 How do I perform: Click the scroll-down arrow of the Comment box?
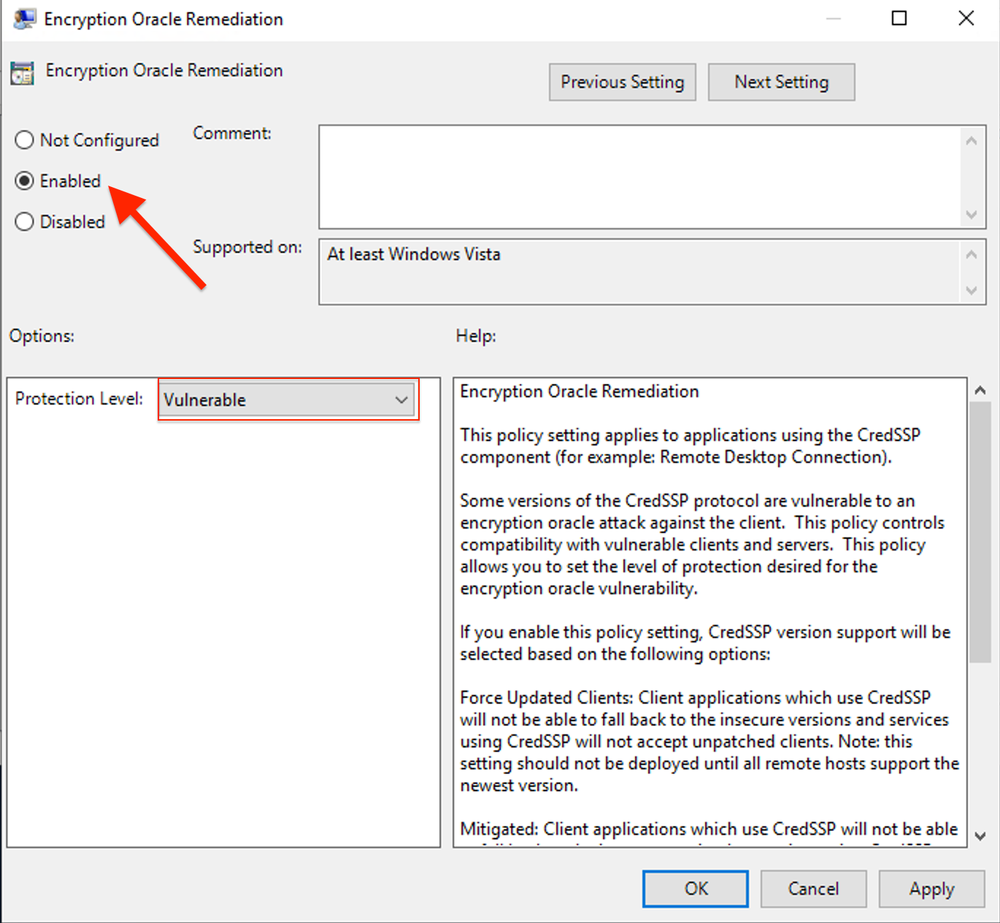[971, 215]
